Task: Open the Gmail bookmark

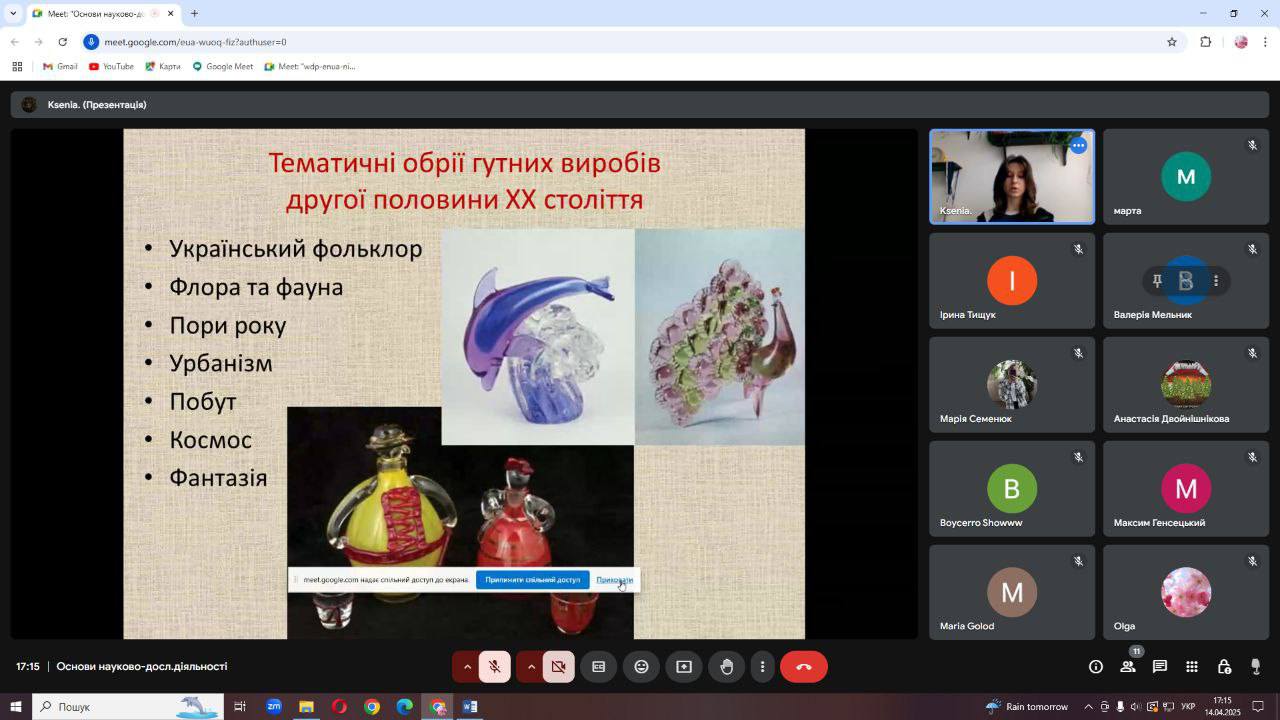Action: [60, 67]
